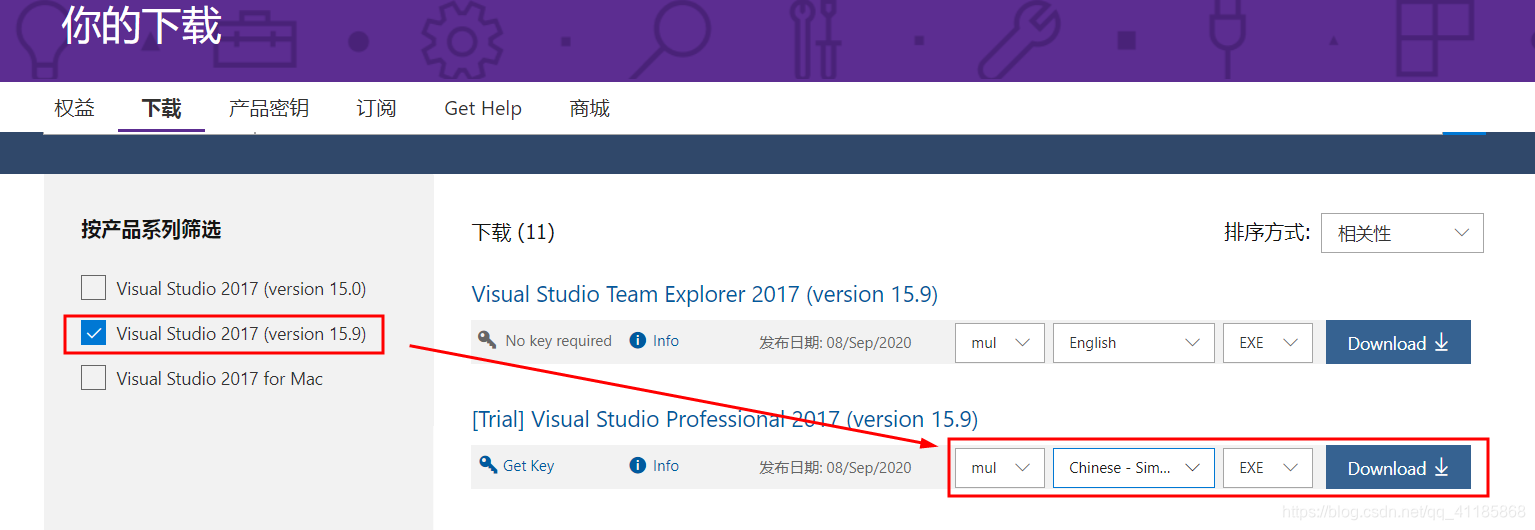Click Get Key link for Professional 2017
Screen dimensions: 1535x530
[528, 465]
